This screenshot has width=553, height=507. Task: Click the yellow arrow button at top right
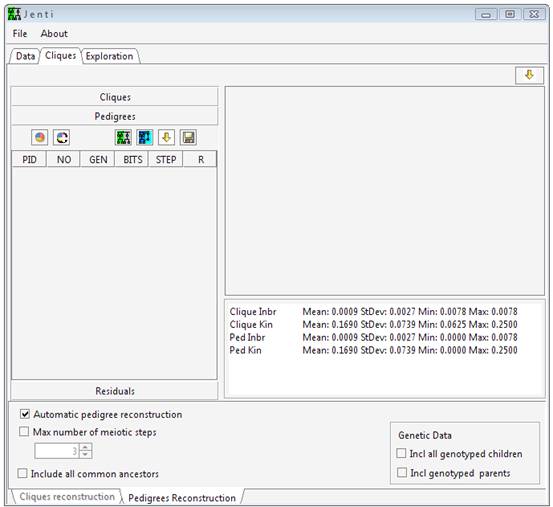coord(529,75)
